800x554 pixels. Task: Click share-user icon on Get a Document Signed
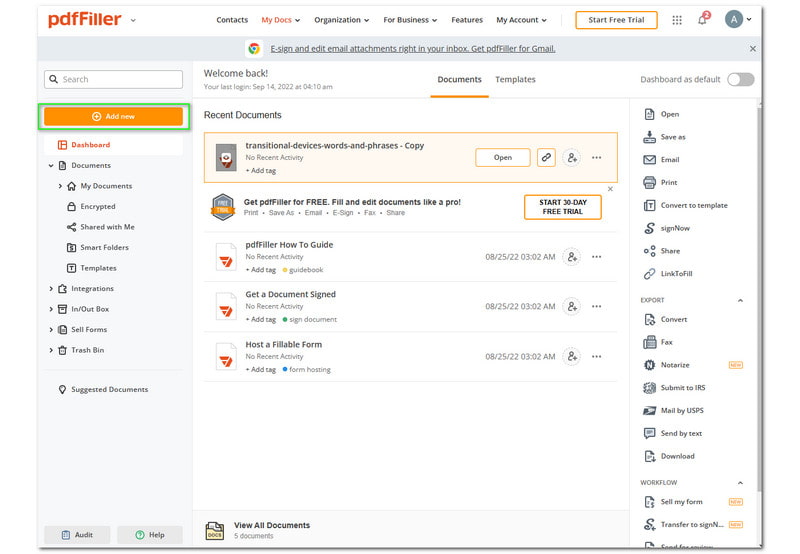572,306
